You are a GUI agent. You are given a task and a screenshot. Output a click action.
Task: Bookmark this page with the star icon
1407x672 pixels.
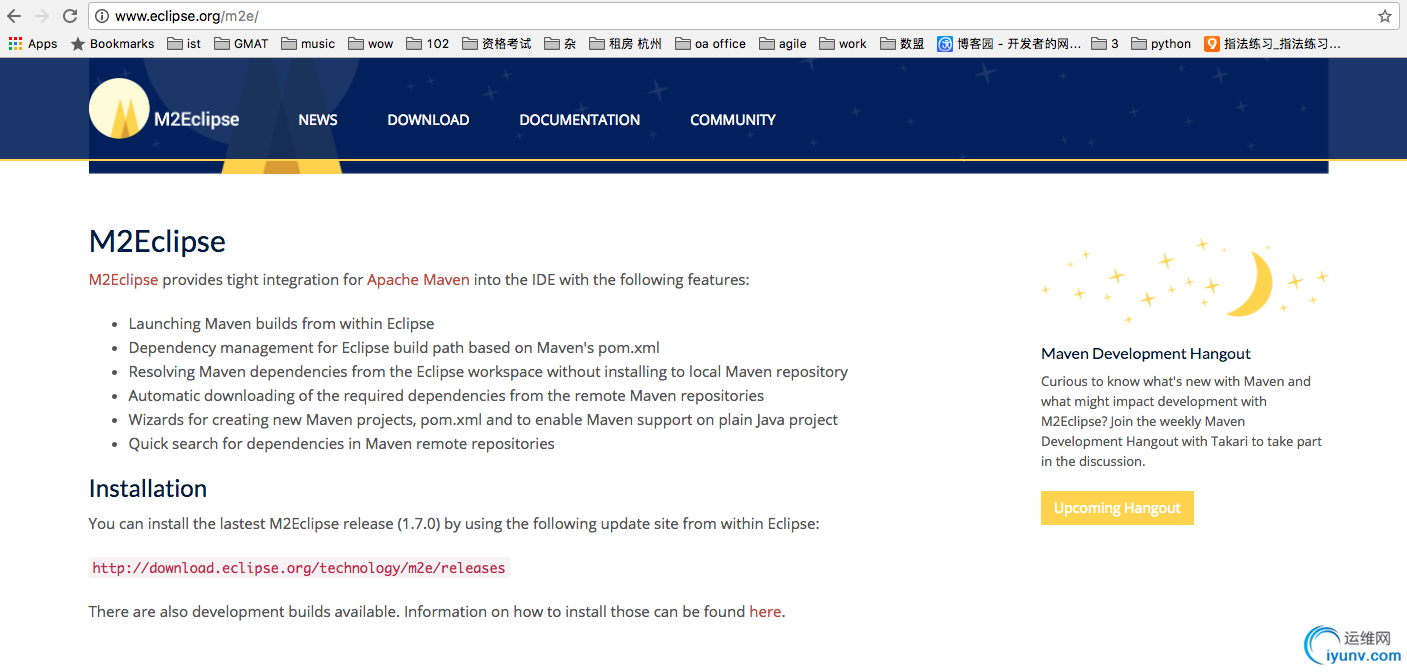(x=1385, y=16)
